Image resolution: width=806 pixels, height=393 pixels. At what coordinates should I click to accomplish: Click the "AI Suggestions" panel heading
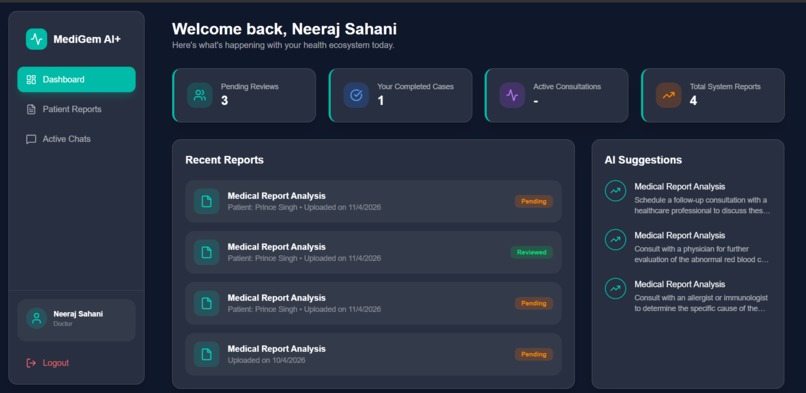pos(643,160)
